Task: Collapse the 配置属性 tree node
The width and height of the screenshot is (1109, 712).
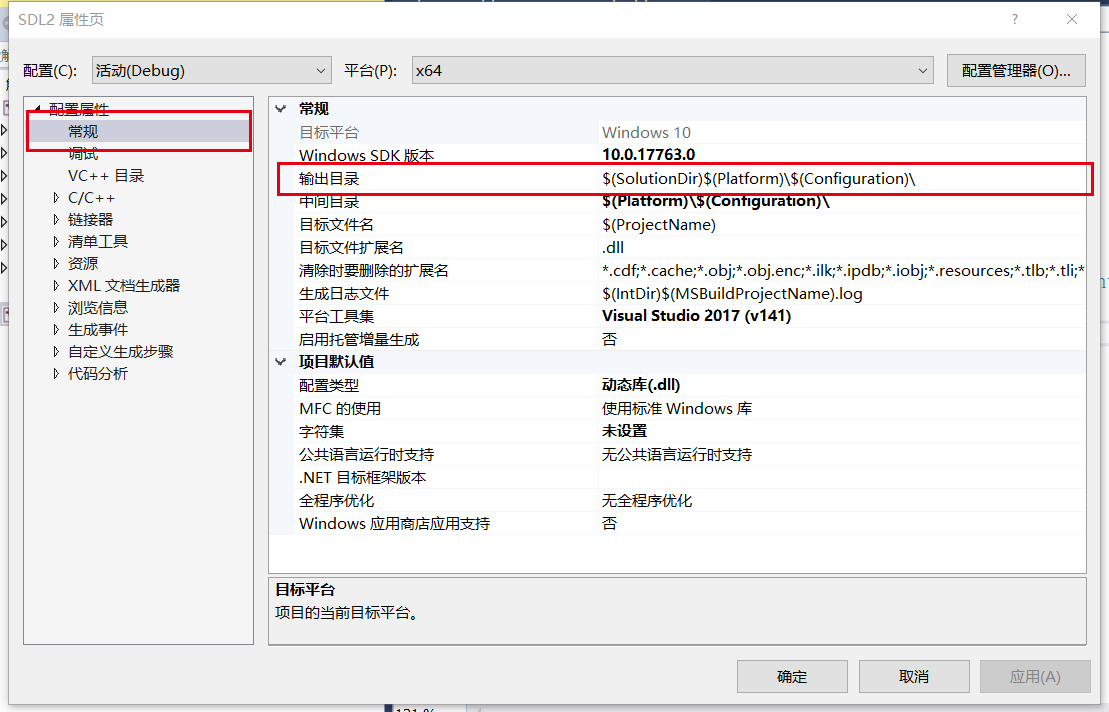Action: 37,108
